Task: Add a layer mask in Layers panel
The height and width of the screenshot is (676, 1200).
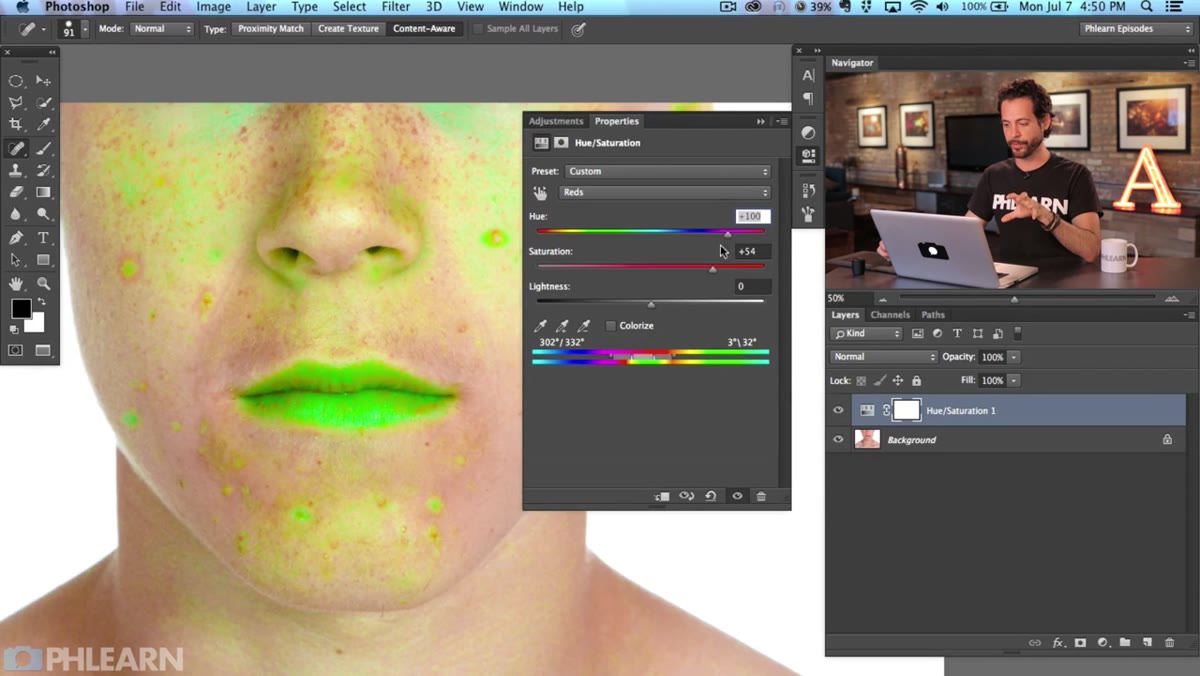Action: (x=1080, y=643)
